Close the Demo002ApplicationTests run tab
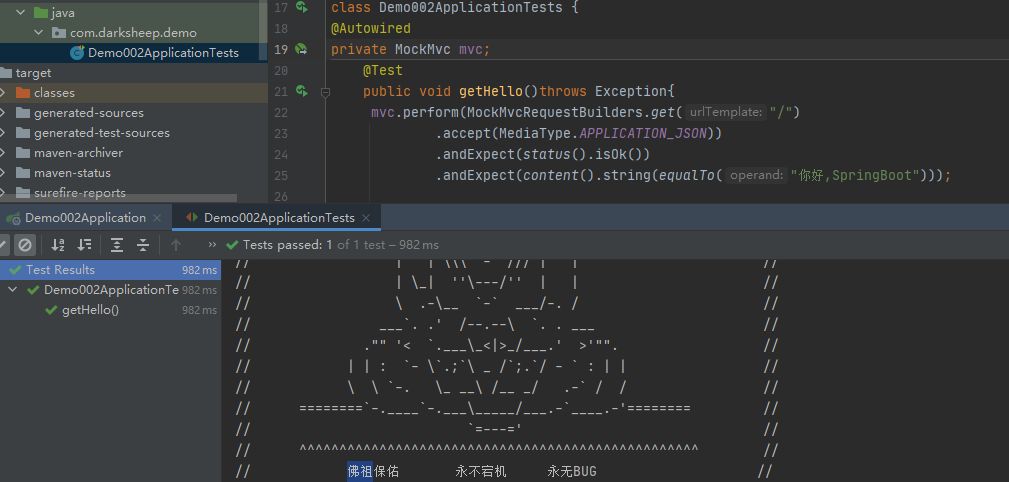 [x=366, y=218]
